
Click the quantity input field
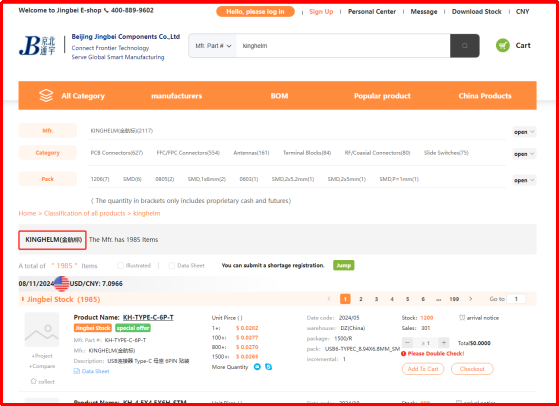(425, 343)
